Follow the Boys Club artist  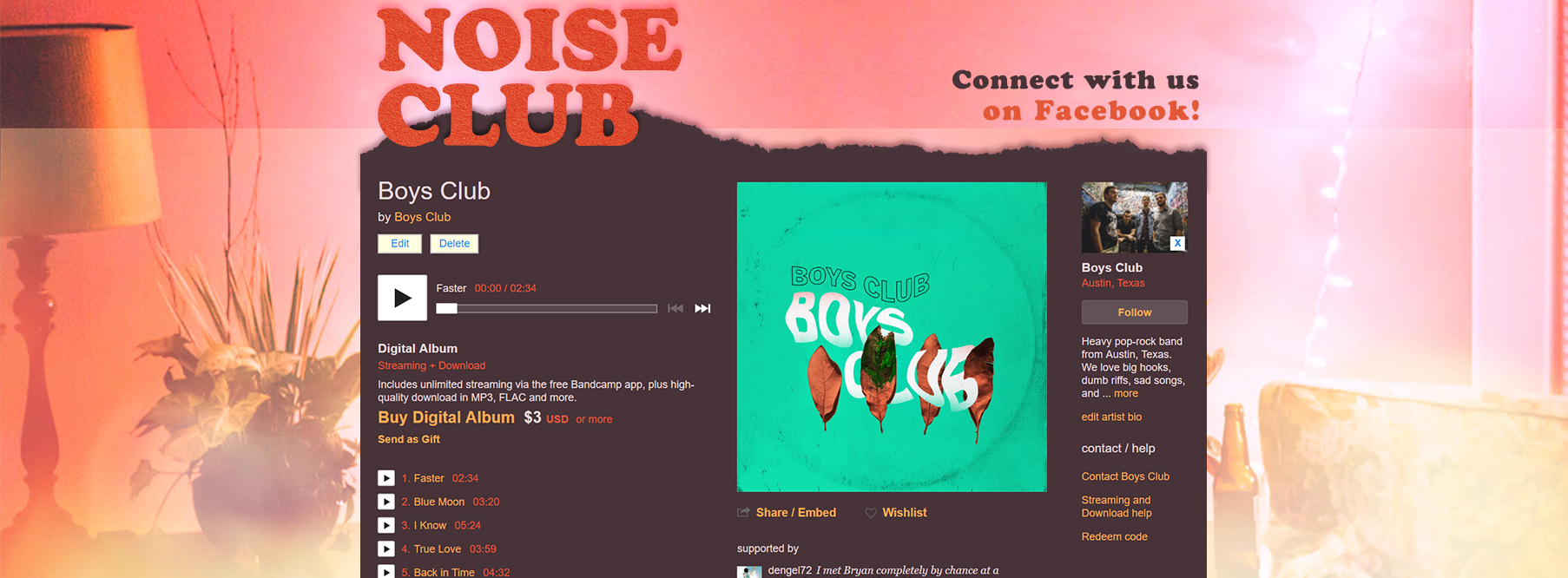click(x=1134, y=312)
